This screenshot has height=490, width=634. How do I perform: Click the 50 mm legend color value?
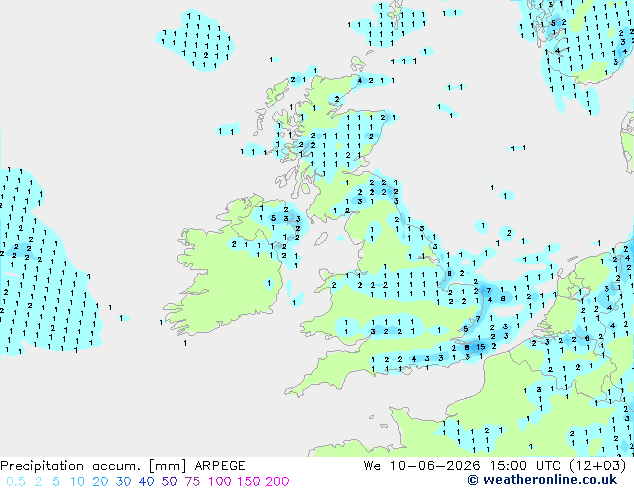(x=169, y=482)
